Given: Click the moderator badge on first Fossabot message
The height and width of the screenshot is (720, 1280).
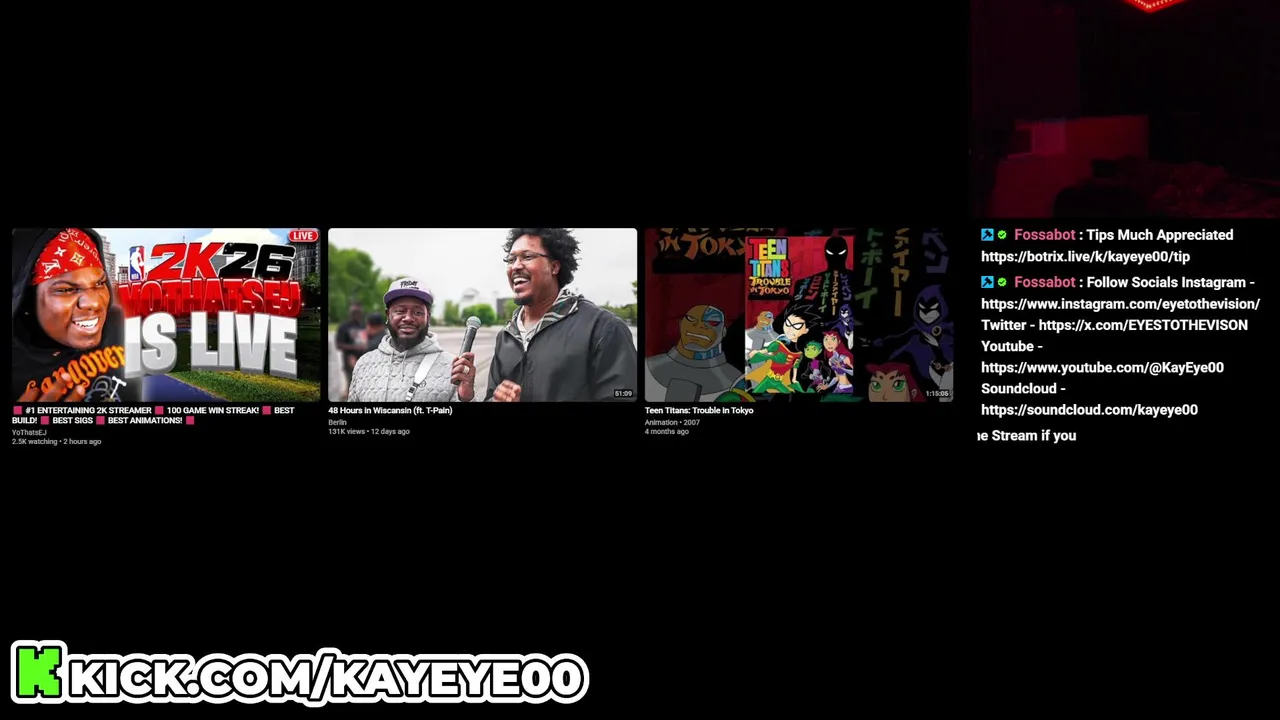Looking at the screenshot, I should point(987,235).
